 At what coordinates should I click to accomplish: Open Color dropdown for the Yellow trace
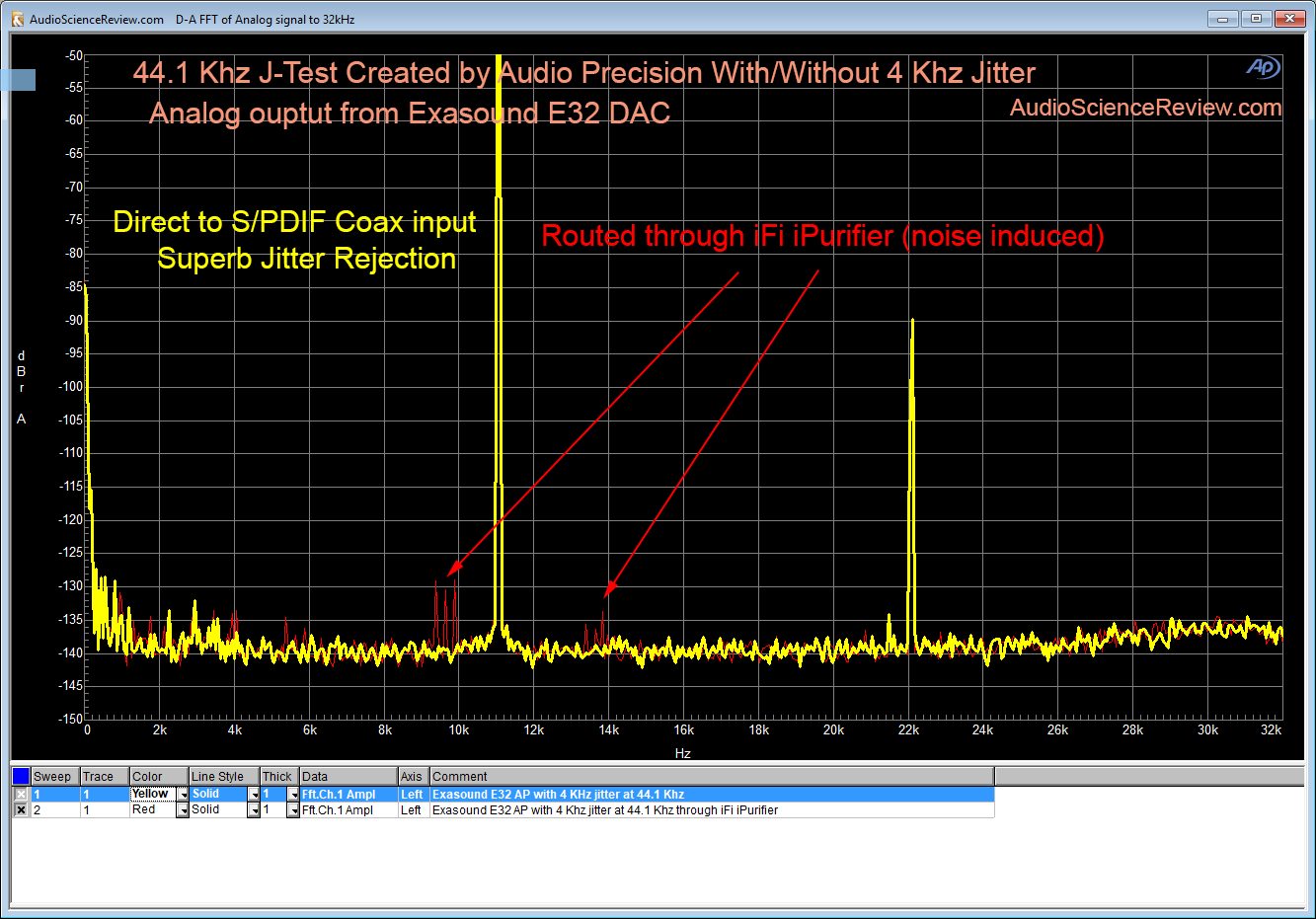point(183,795)
